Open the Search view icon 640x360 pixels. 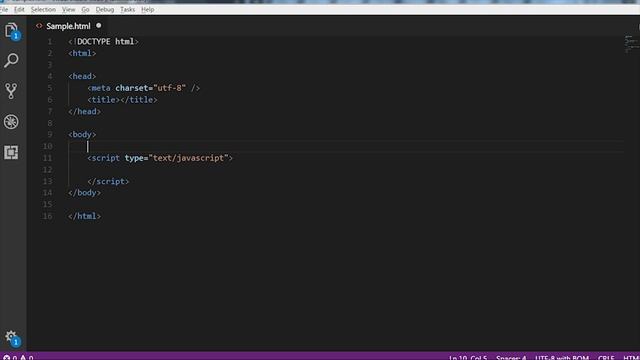click(11, 60)
